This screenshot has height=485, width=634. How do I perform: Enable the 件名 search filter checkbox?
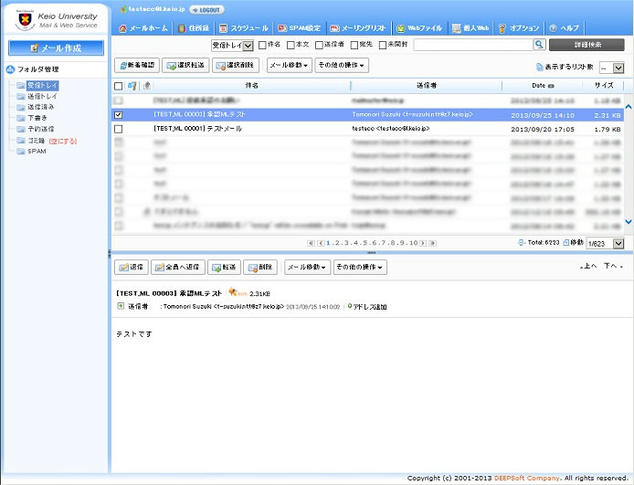pyautogui.click(x=262, y=45)
